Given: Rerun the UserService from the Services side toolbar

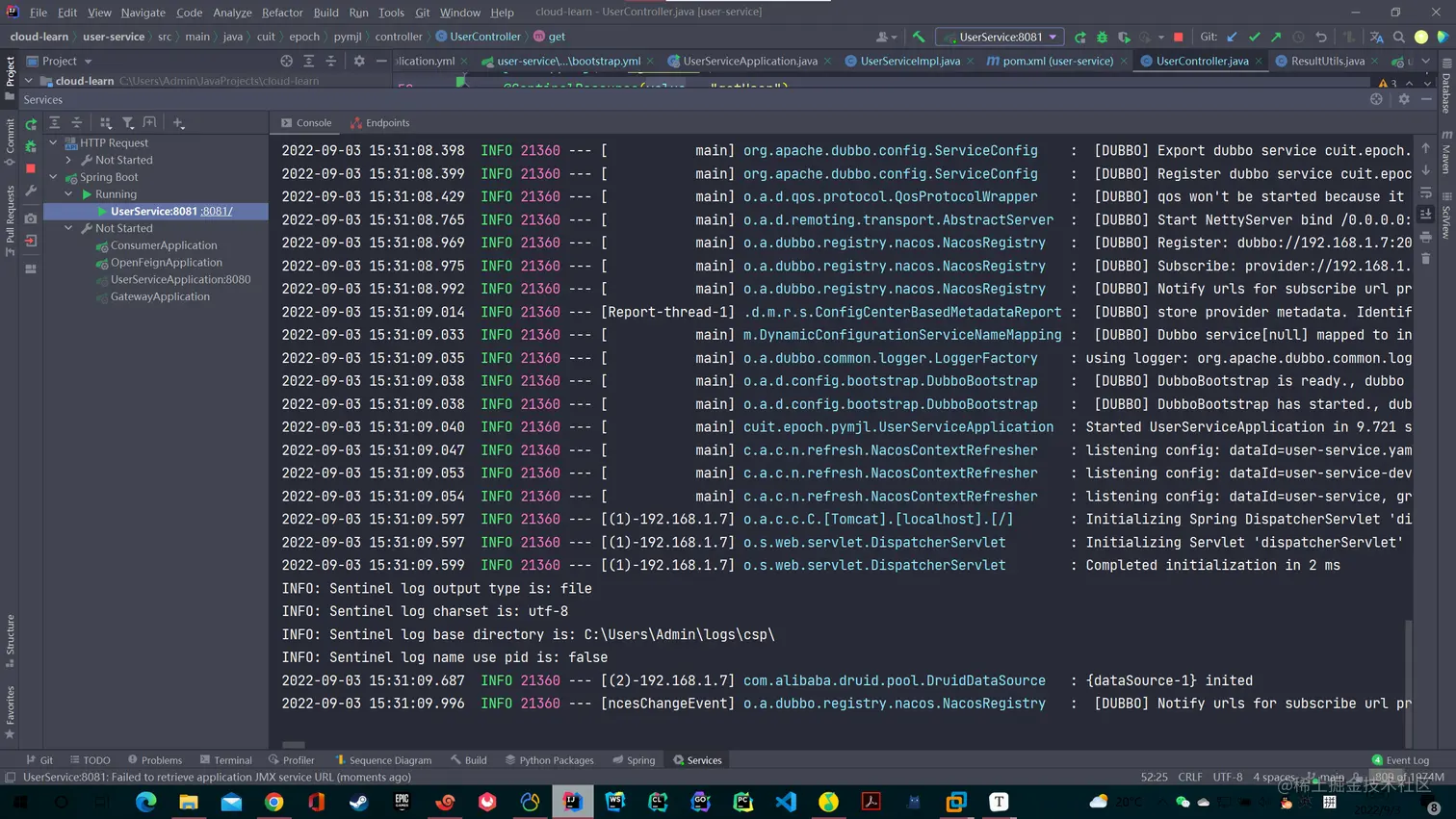Looking at the screenshot, I should [x=31, y=124].
